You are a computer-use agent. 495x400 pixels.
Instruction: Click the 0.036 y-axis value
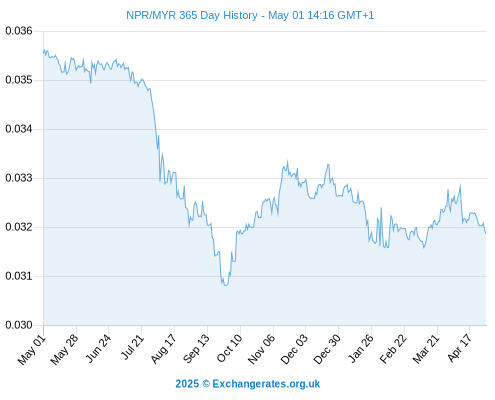click(19, 31)
